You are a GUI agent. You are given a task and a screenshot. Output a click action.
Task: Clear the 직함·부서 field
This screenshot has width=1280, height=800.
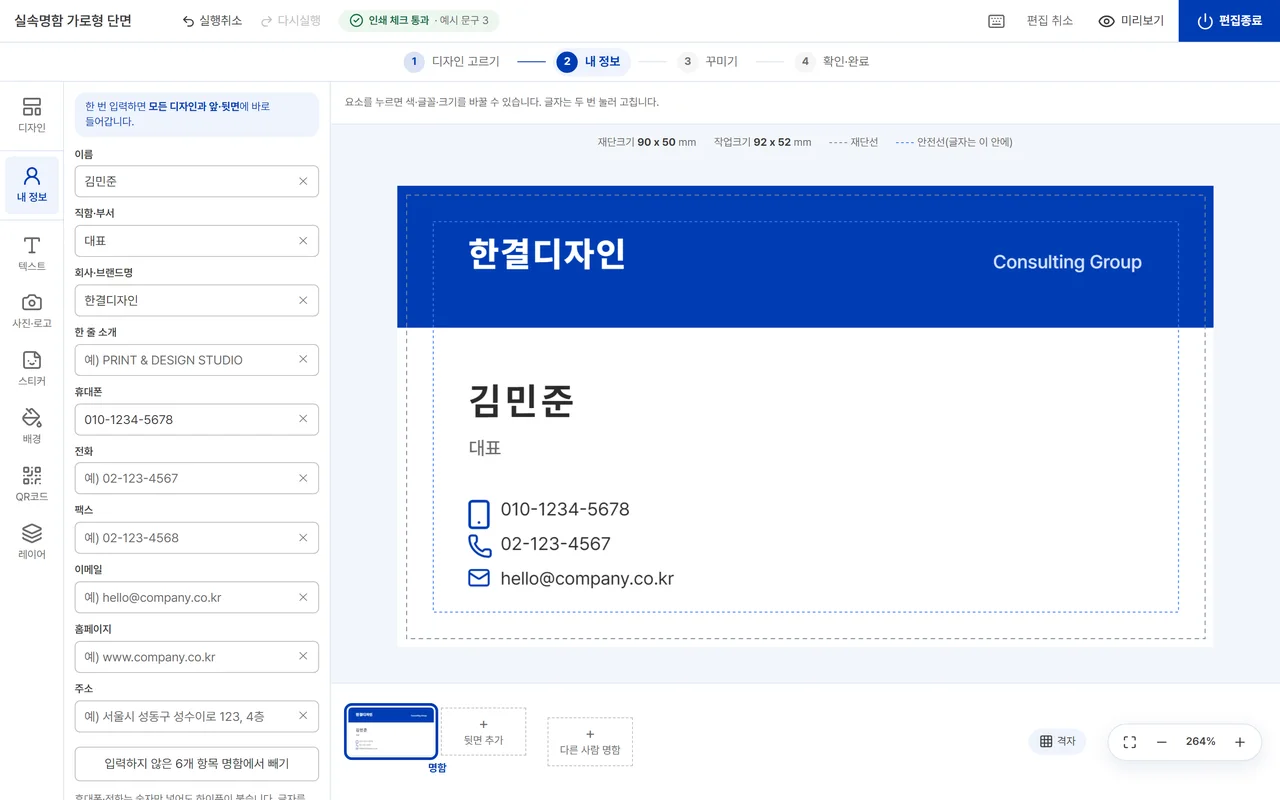(x=303, y=241)
